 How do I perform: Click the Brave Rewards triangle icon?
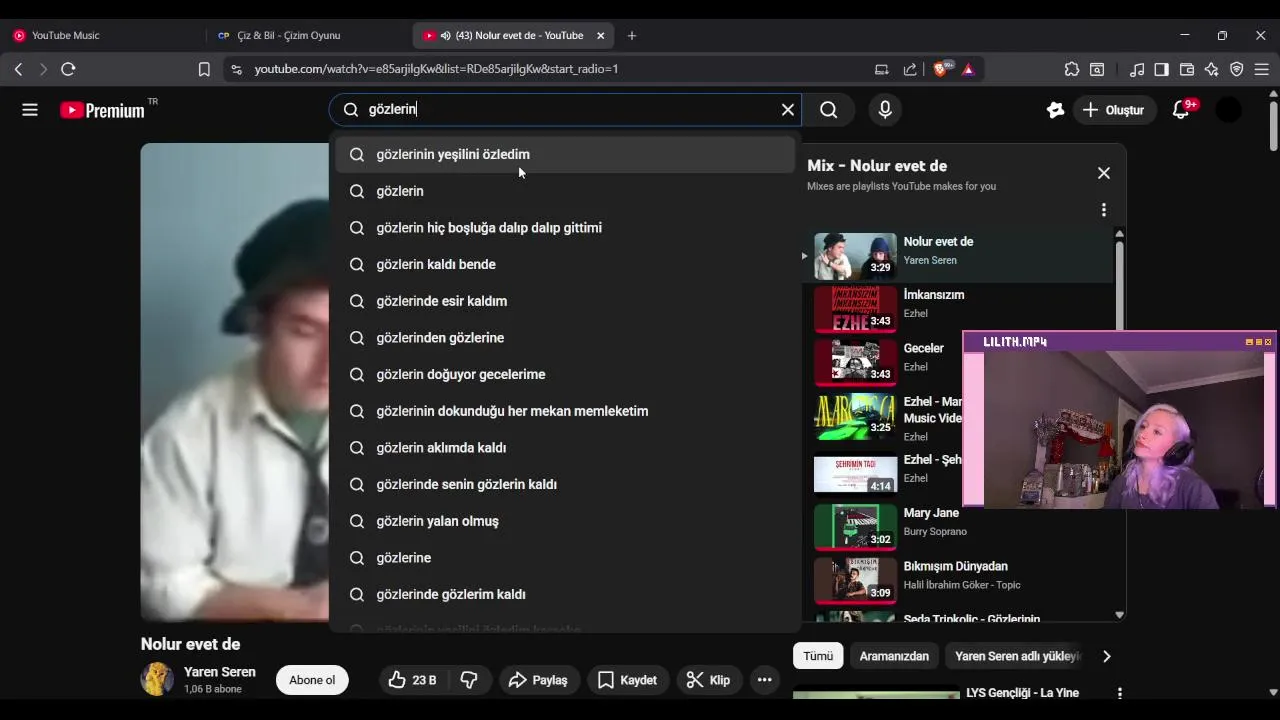(x=968, y=69)
